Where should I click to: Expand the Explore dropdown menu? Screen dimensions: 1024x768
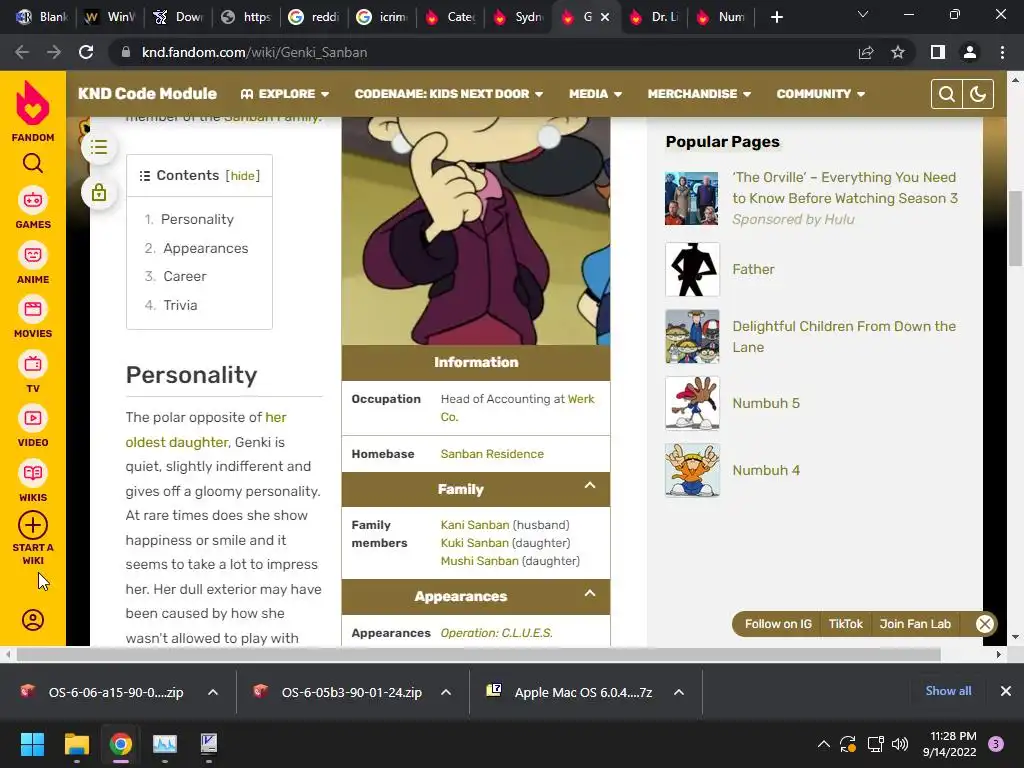coord(285,94)
